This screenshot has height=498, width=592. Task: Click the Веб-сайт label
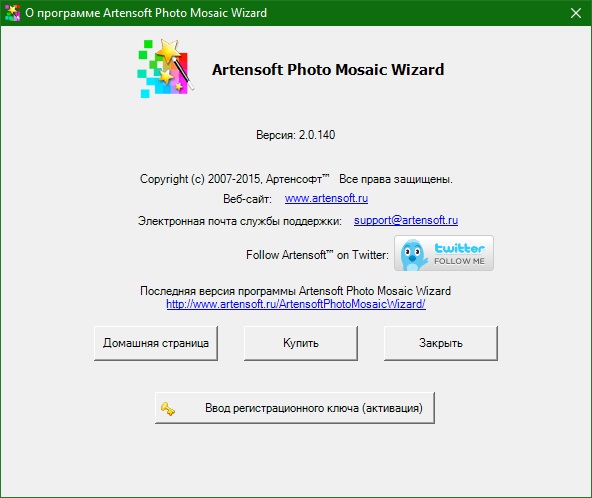[x=247, y=199]
